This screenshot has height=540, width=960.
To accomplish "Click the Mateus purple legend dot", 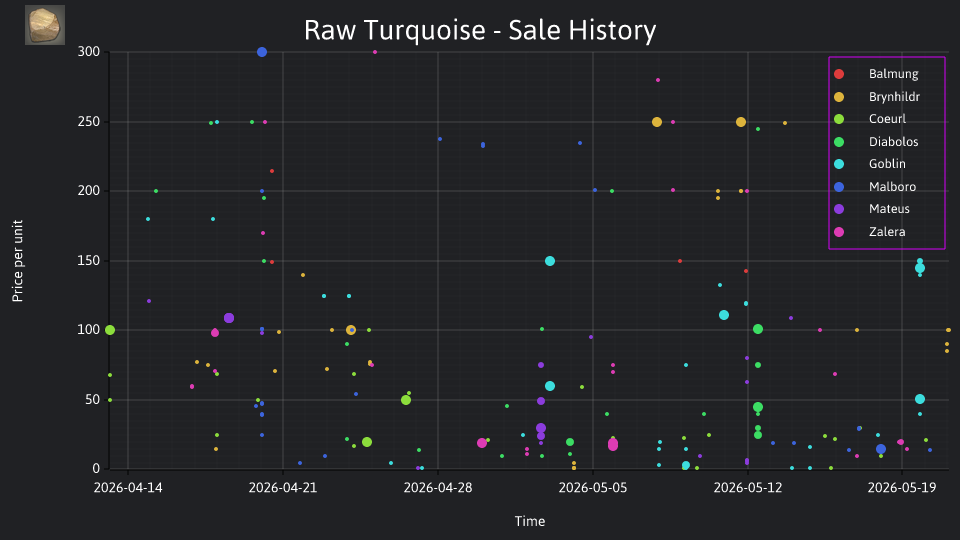I will pos(839,209).
